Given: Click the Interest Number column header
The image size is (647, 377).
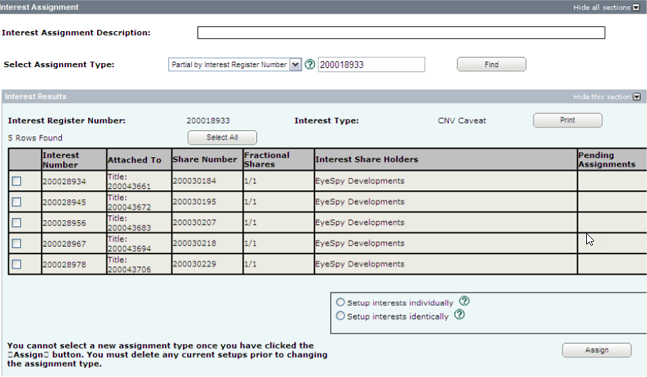Looking at the screenshot, I should 74,160.
